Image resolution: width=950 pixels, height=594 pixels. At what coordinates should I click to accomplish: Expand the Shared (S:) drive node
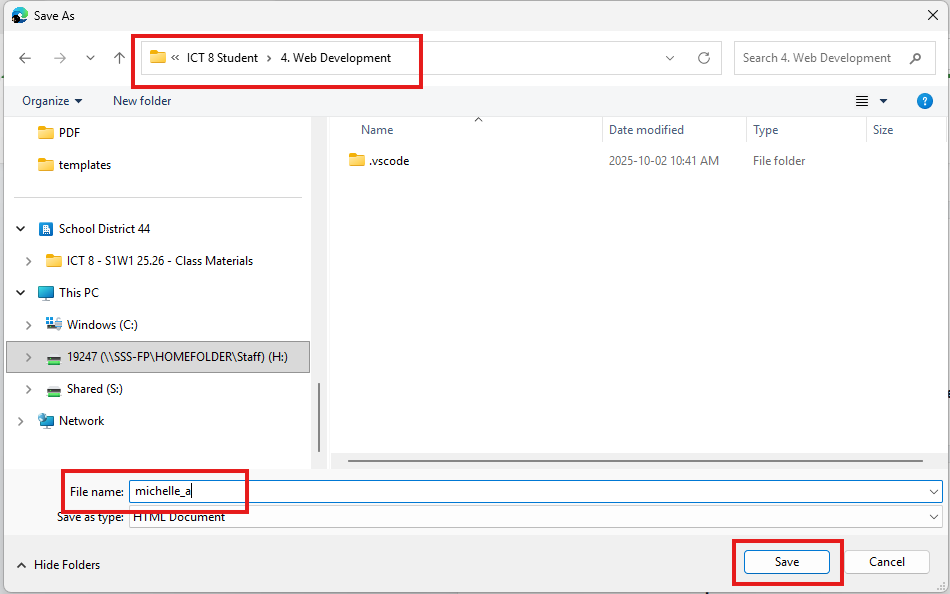coord(28,389)
